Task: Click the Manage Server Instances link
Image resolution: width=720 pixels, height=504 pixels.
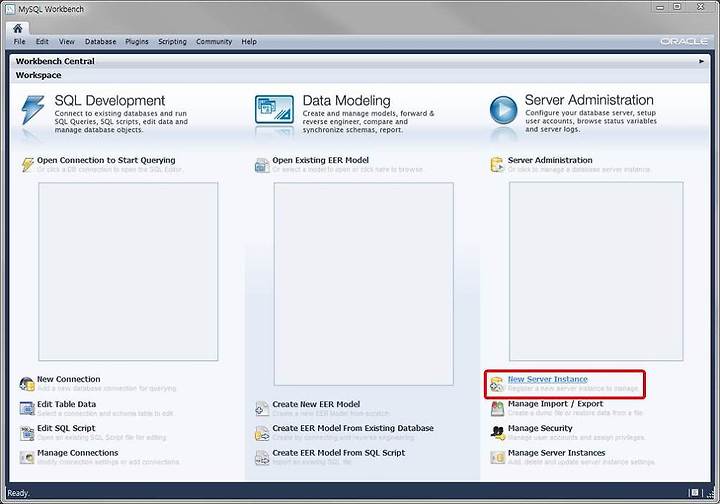Action: point(557,453)
